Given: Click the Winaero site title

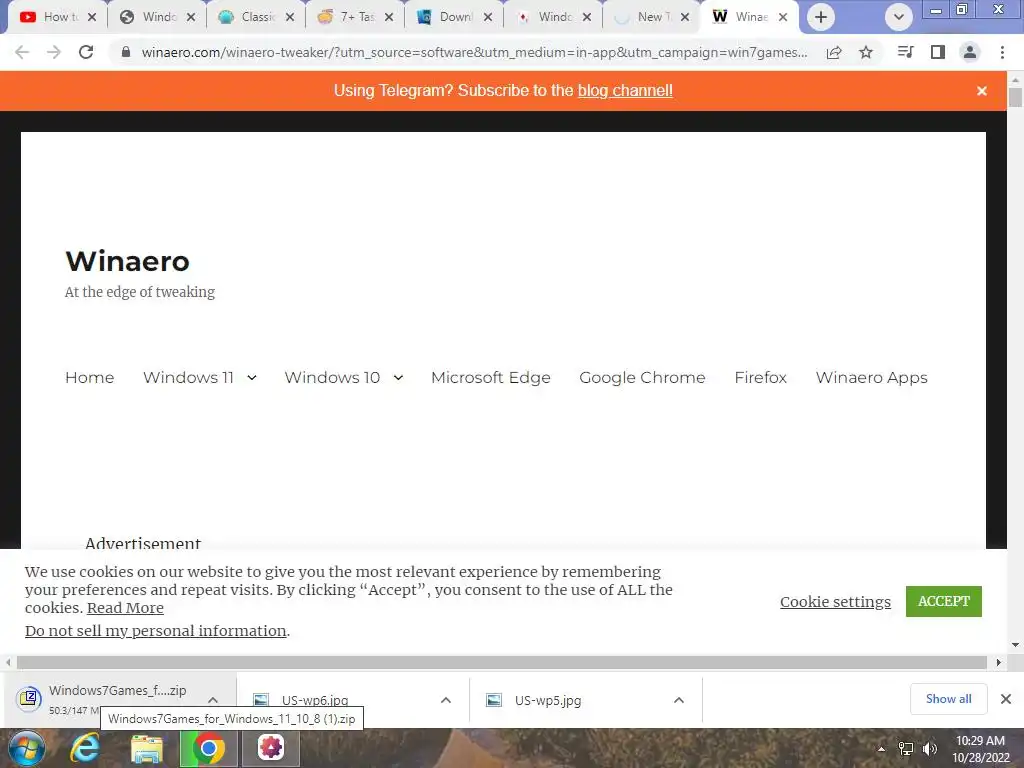Looking at the screenshot, I should click(x=127, y=261).
